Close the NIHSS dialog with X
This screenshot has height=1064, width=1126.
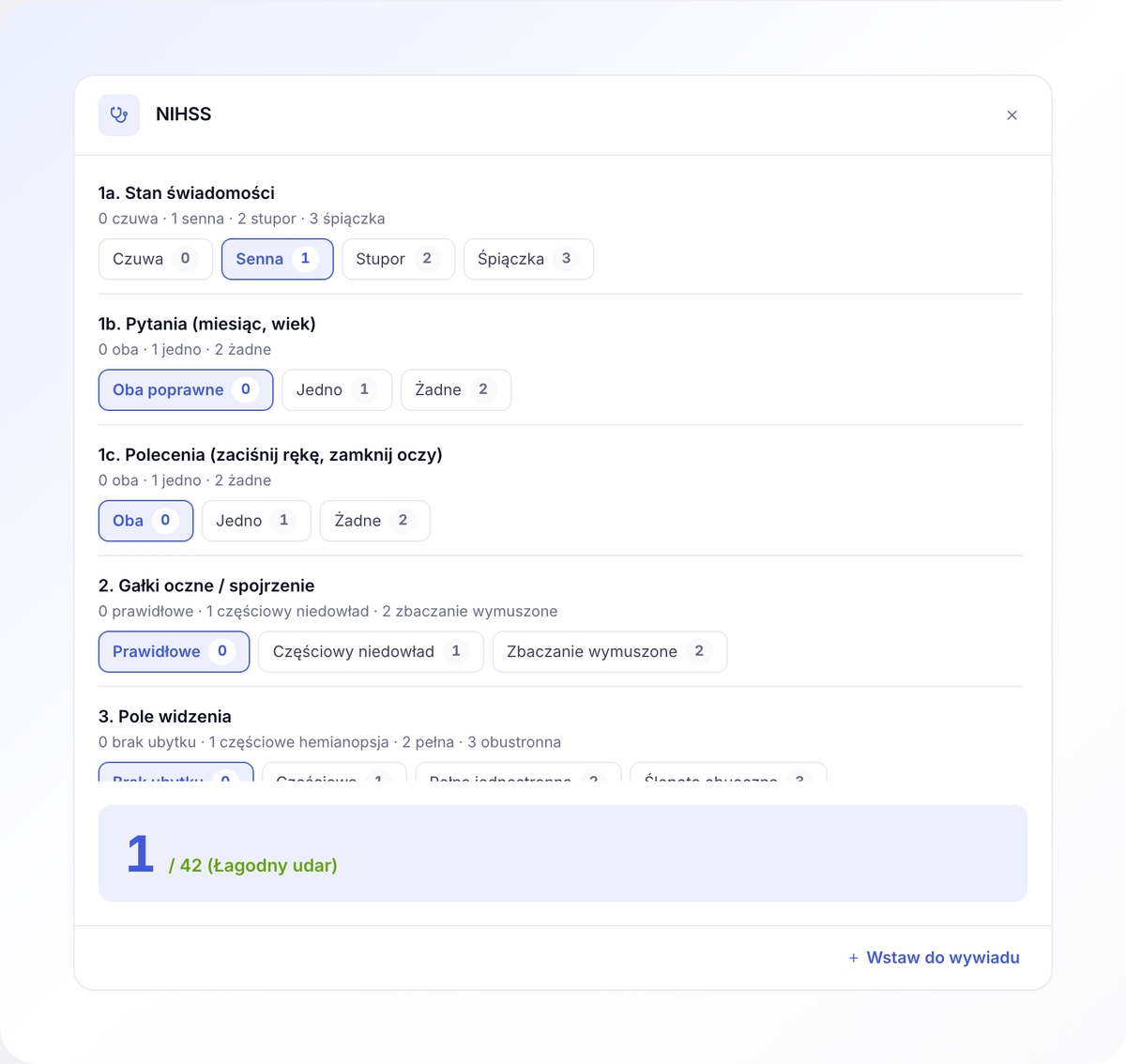point(1012,115)
